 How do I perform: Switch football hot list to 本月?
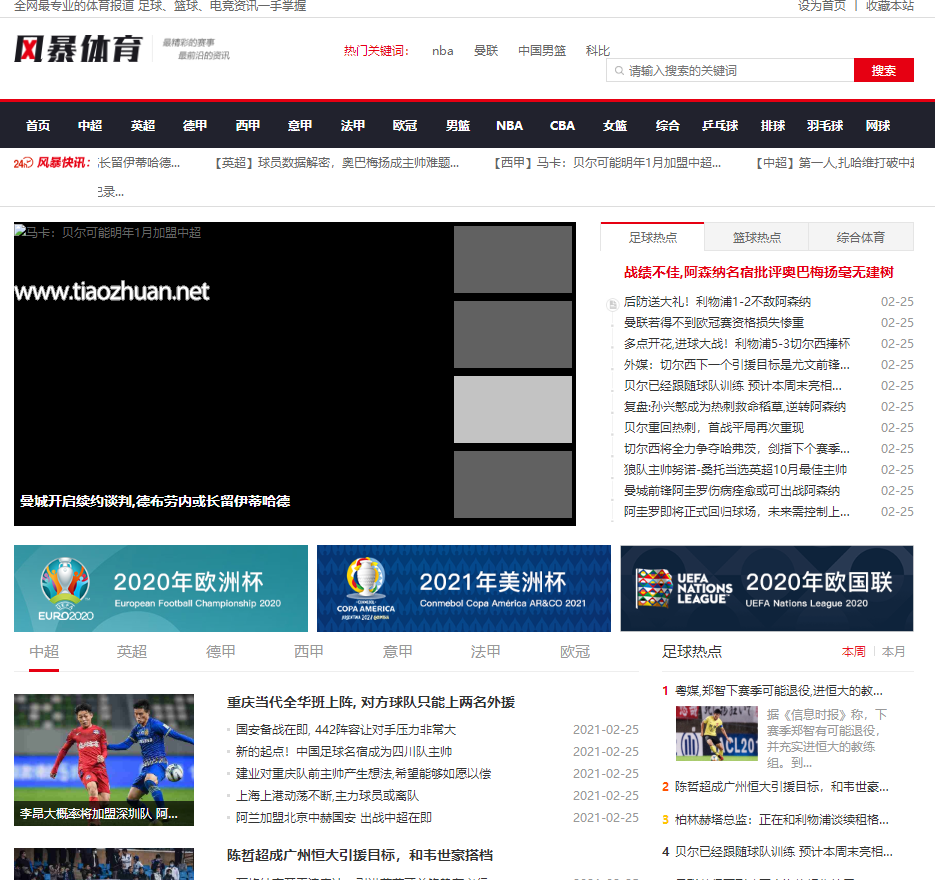pyautogui.click(x=893, y=652)
